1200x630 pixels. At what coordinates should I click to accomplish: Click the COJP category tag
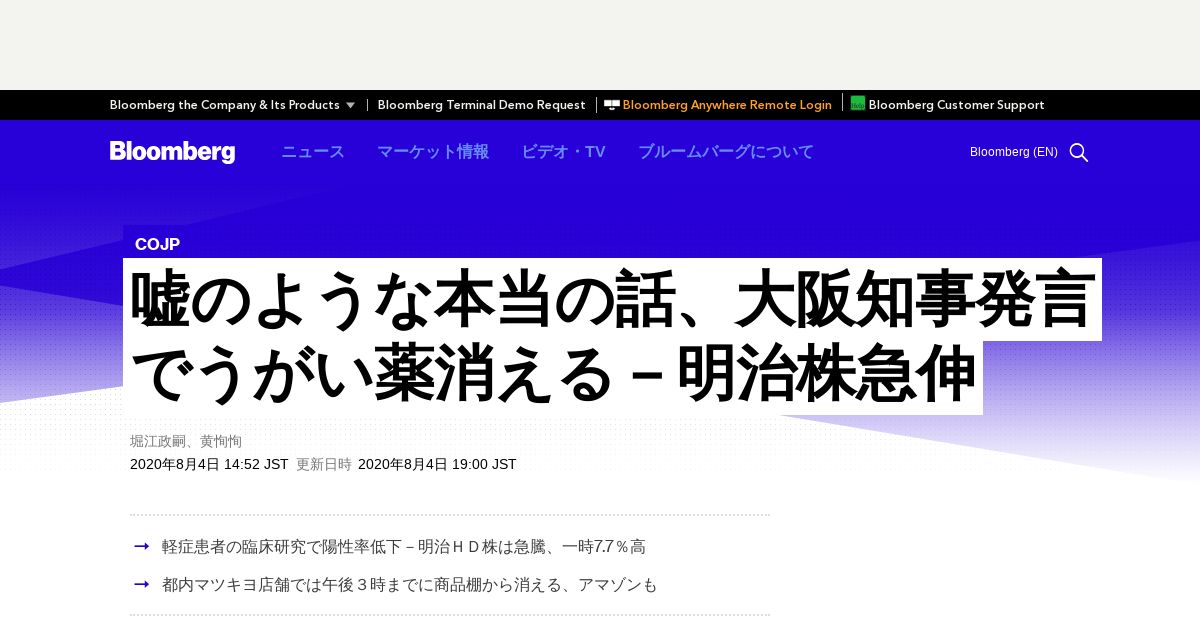157,244
